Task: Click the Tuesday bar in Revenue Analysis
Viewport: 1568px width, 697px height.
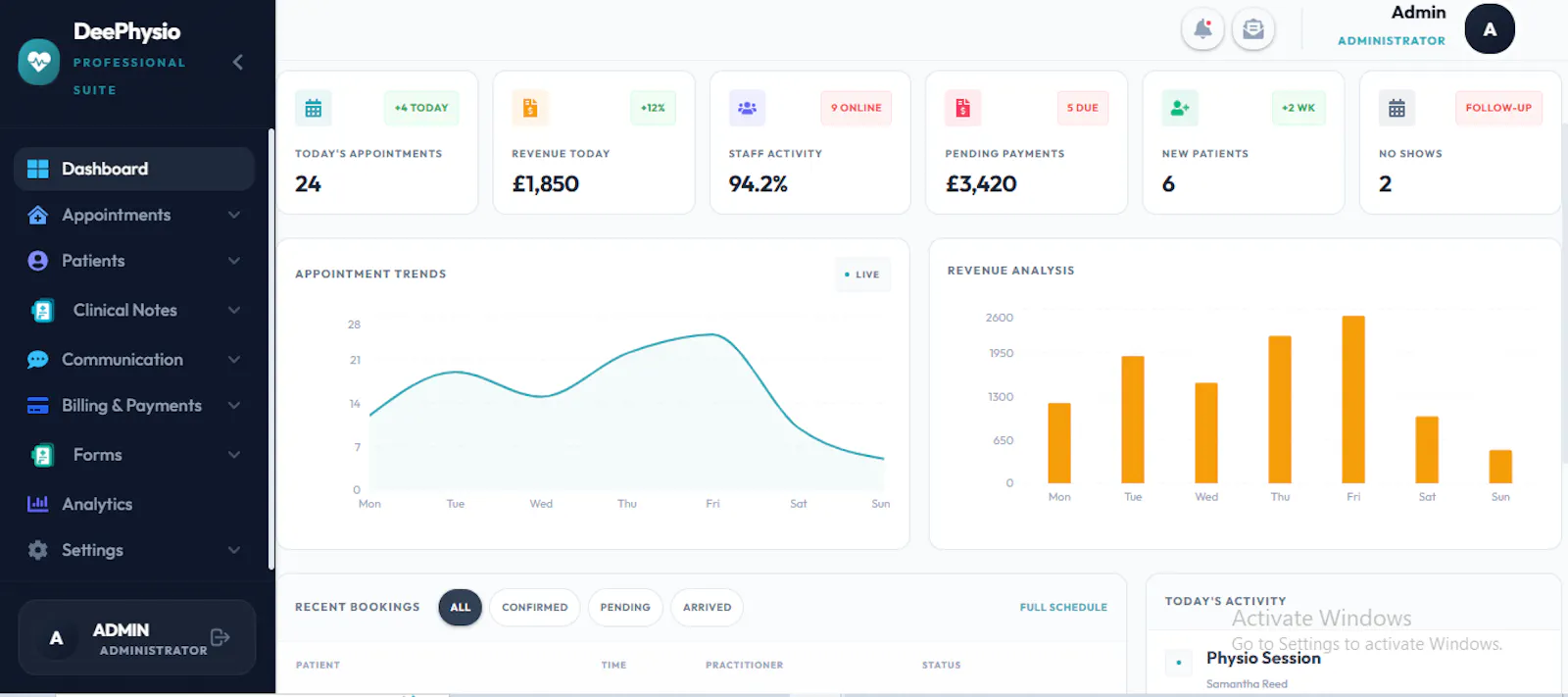Action: 1133,420
